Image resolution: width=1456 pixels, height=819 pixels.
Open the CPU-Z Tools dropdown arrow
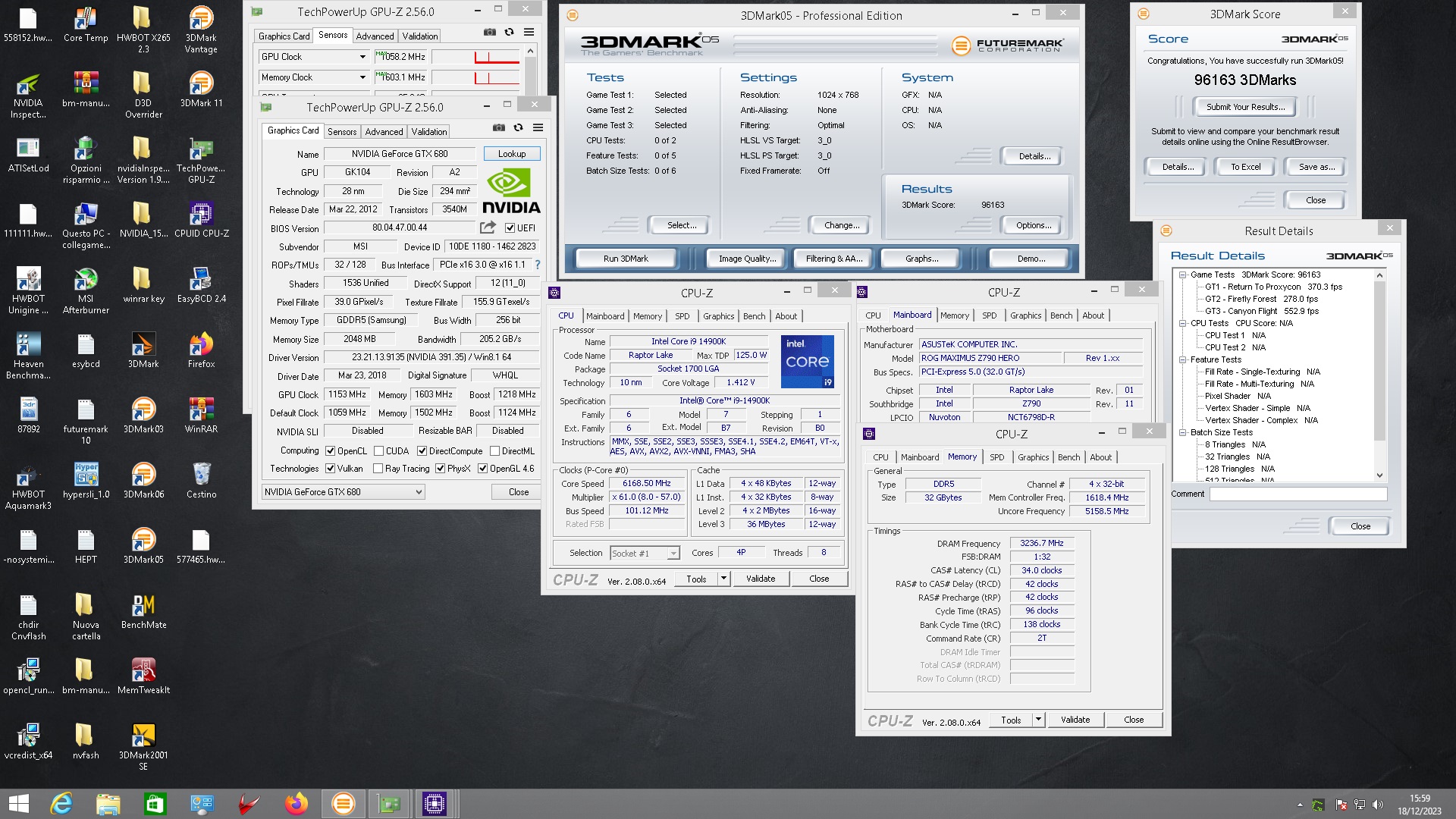(723, 579)
